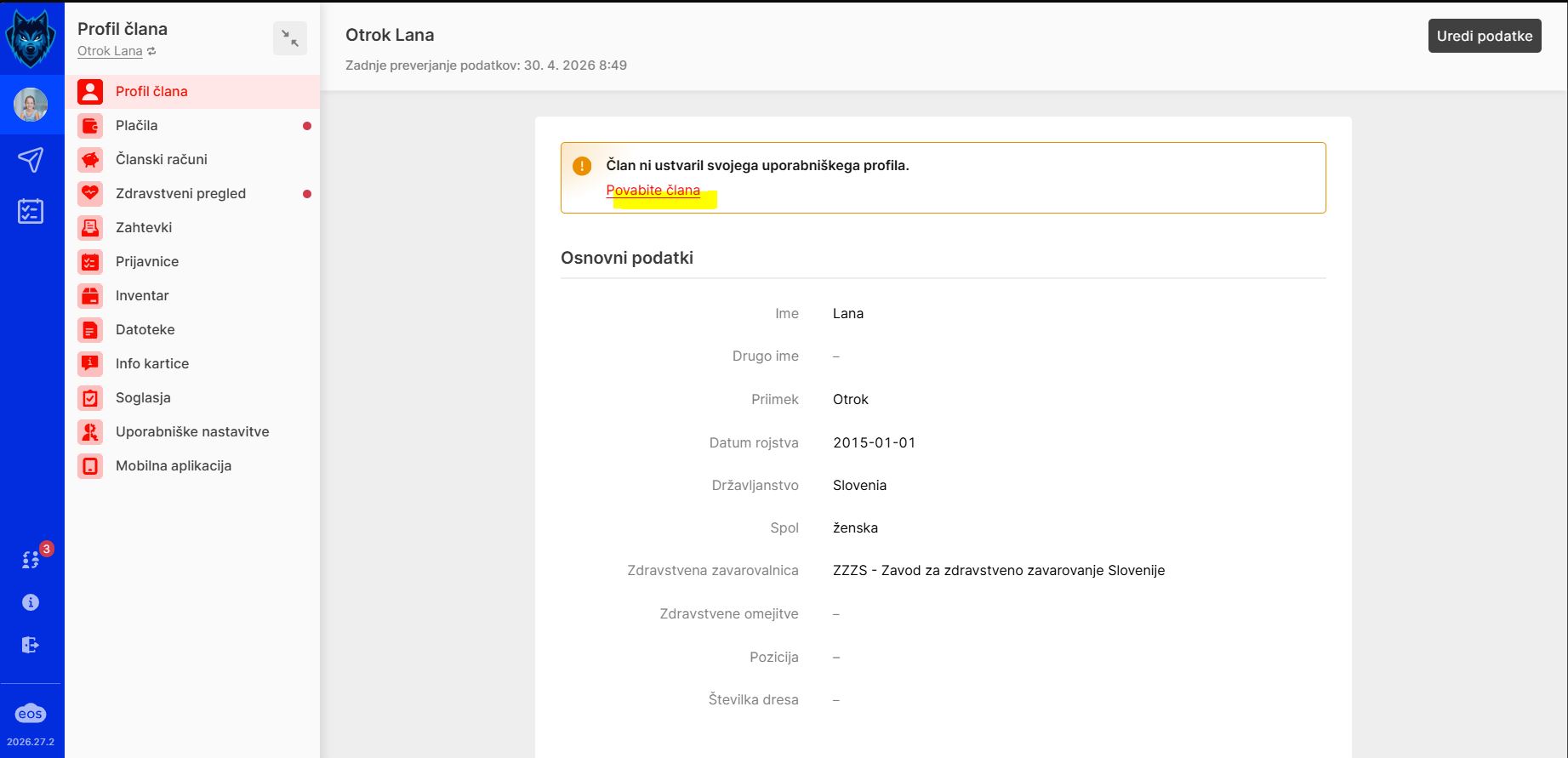Image resolution: width=1568 pixels, height=758 pixels.
Task: Click the Ime value Lana
Action: click(848, 313)
